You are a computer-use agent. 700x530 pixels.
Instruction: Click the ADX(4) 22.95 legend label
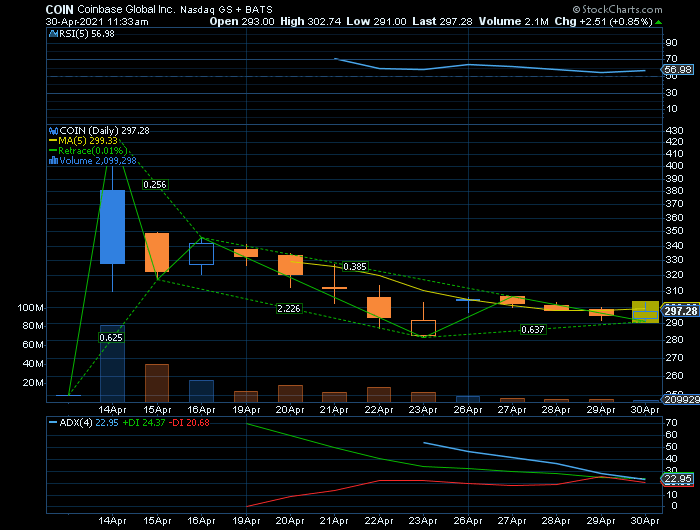(x=89, y=423)
